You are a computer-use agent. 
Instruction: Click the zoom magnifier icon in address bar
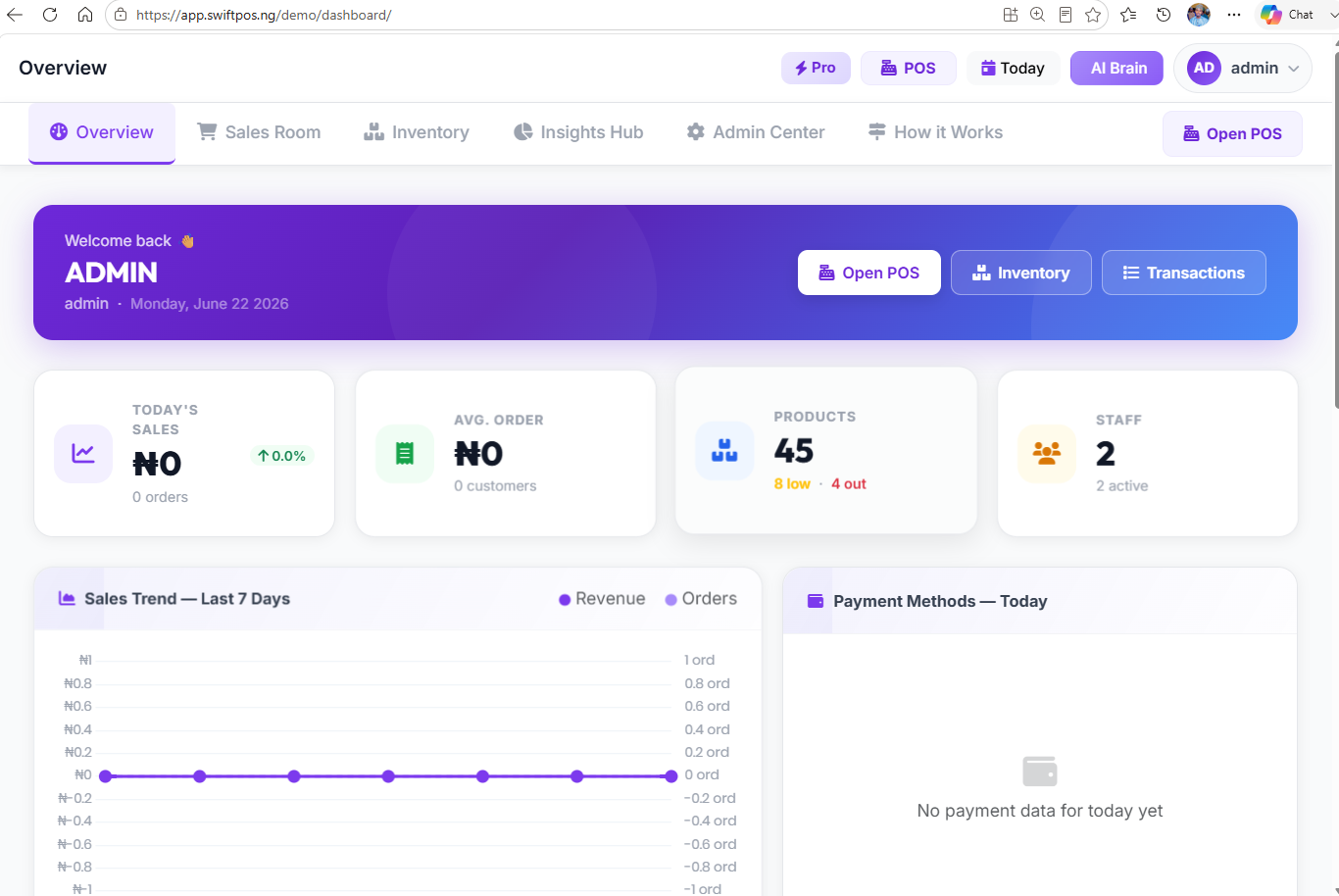[x=1038, y=15]
